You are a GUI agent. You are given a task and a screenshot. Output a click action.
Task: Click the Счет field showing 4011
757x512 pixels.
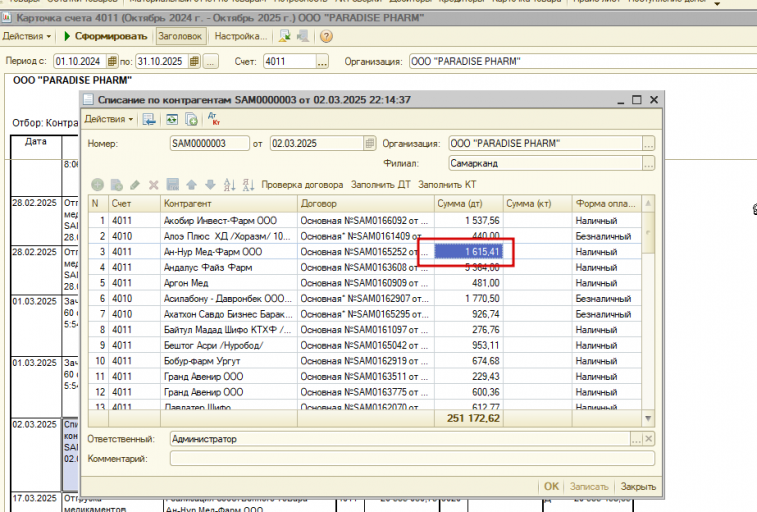click(290, 61)
